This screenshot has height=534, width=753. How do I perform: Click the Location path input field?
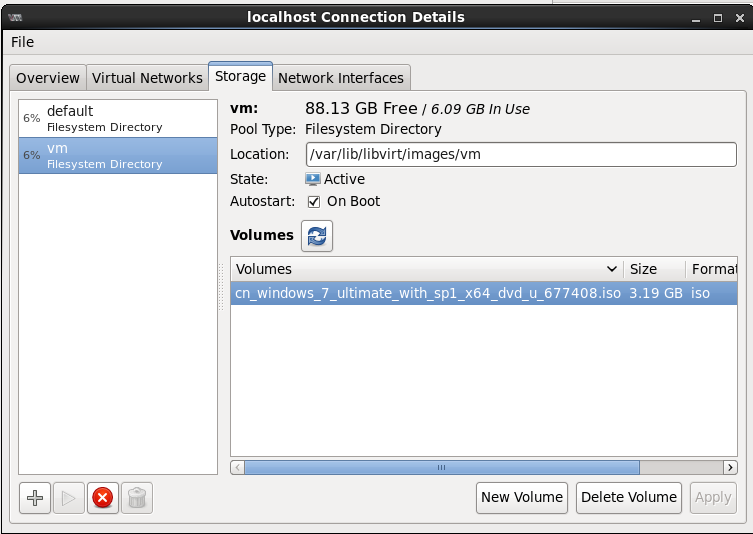521,155
